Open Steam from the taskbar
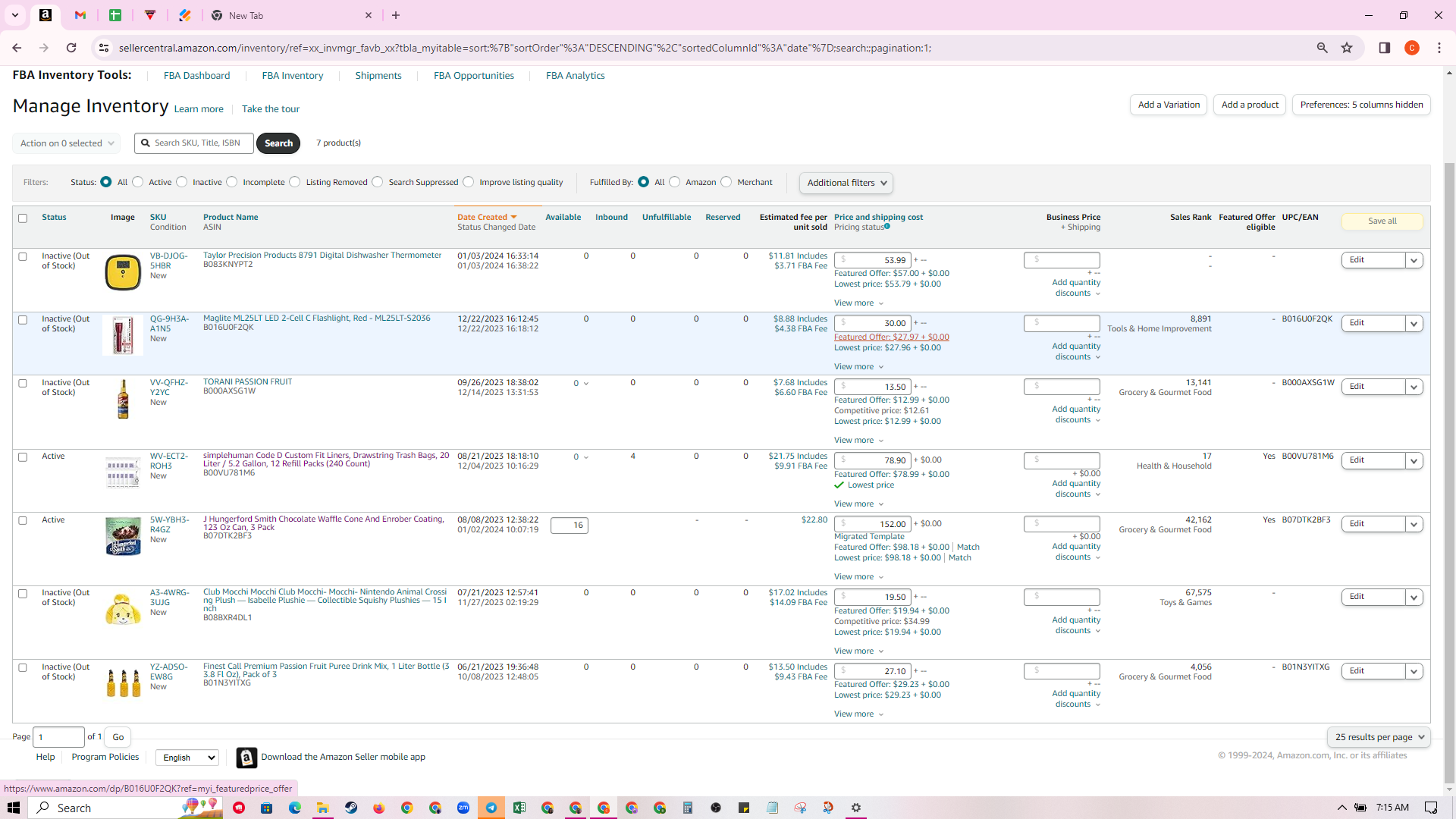 point(351,808)
